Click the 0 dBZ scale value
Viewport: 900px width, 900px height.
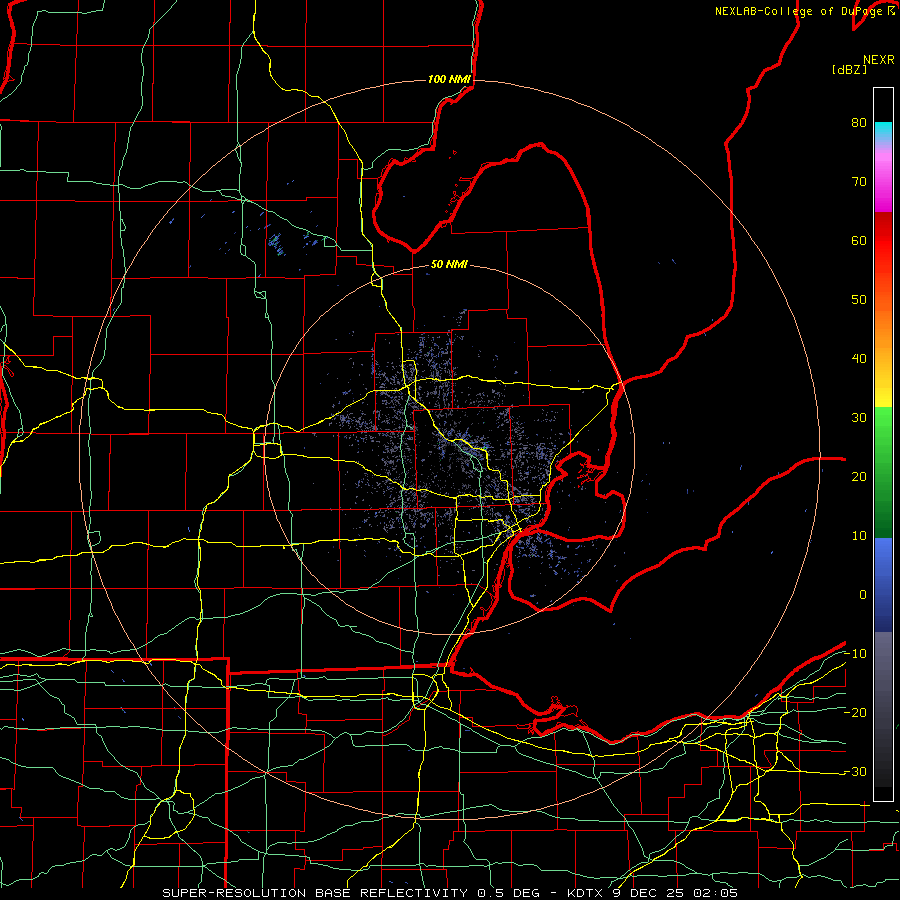(x=863, y=595)
